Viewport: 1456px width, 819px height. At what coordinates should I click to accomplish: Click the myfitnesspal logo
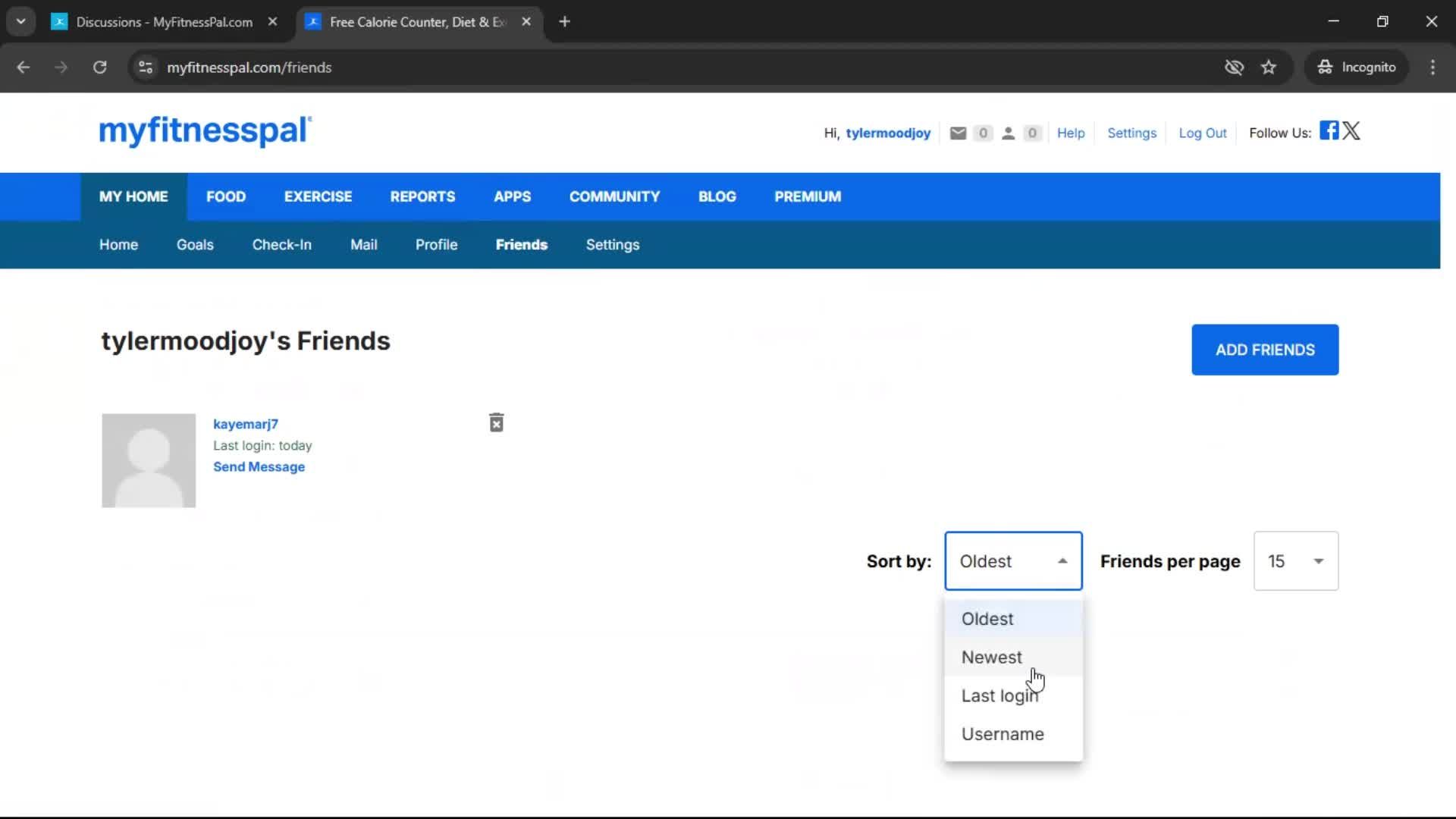tap(205, 130)
